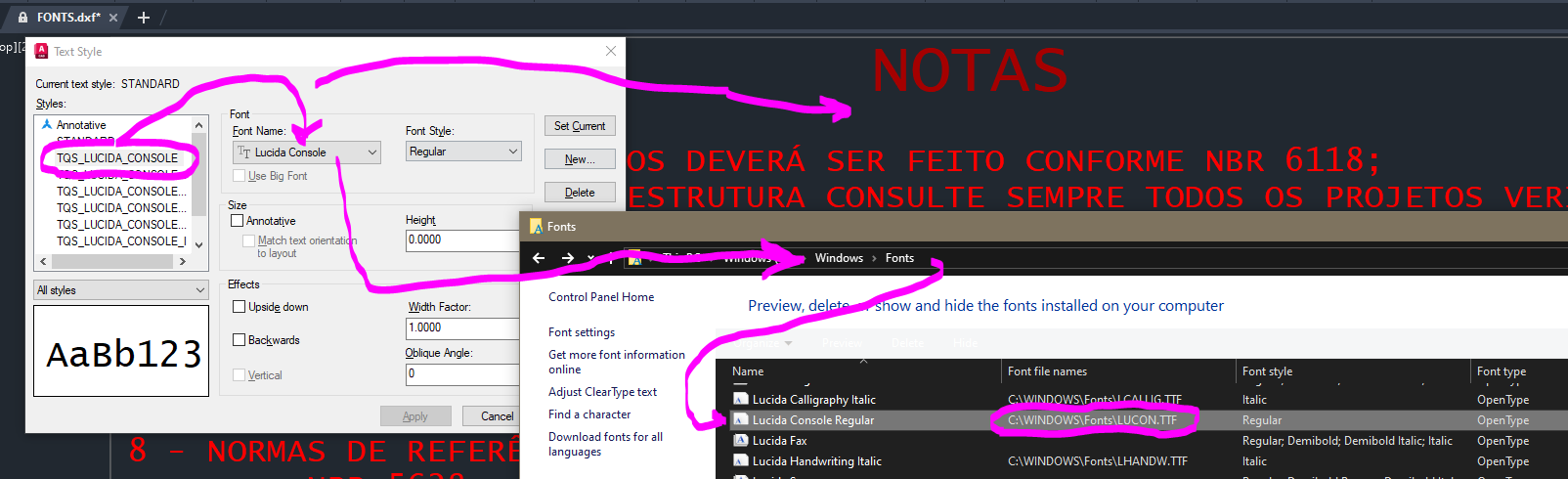Go back in the Fonts window
The width and height of the screenshot is (1568, 479).
click(x=539, y=258)
